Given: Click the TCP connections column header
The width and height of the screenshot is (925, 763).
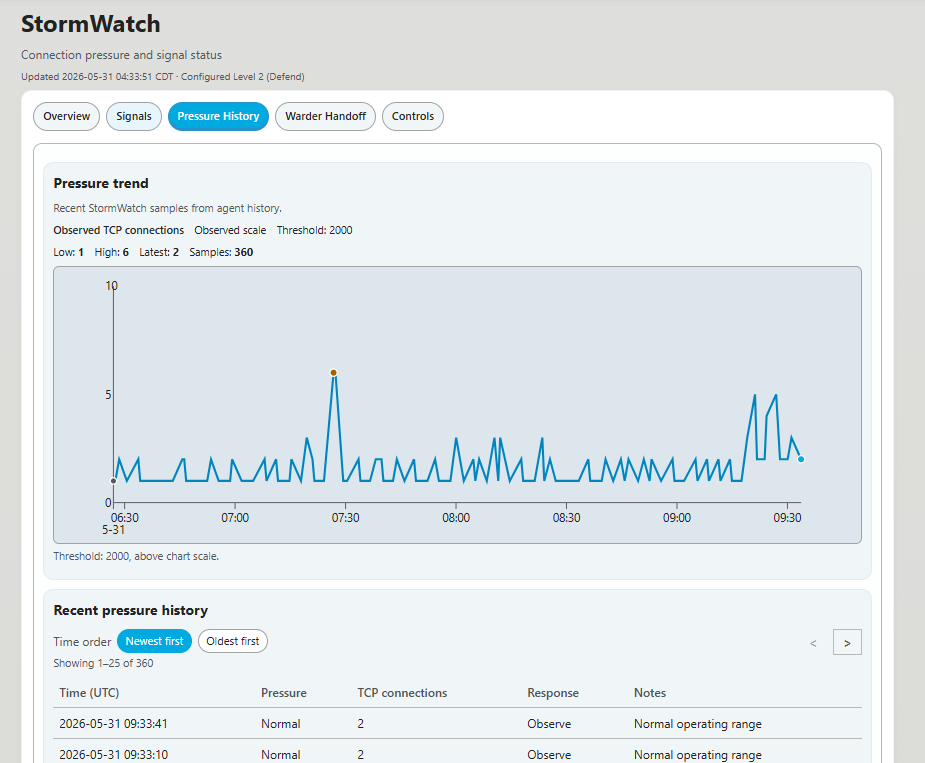Looking at the screenshot, I should coord(402,693).
